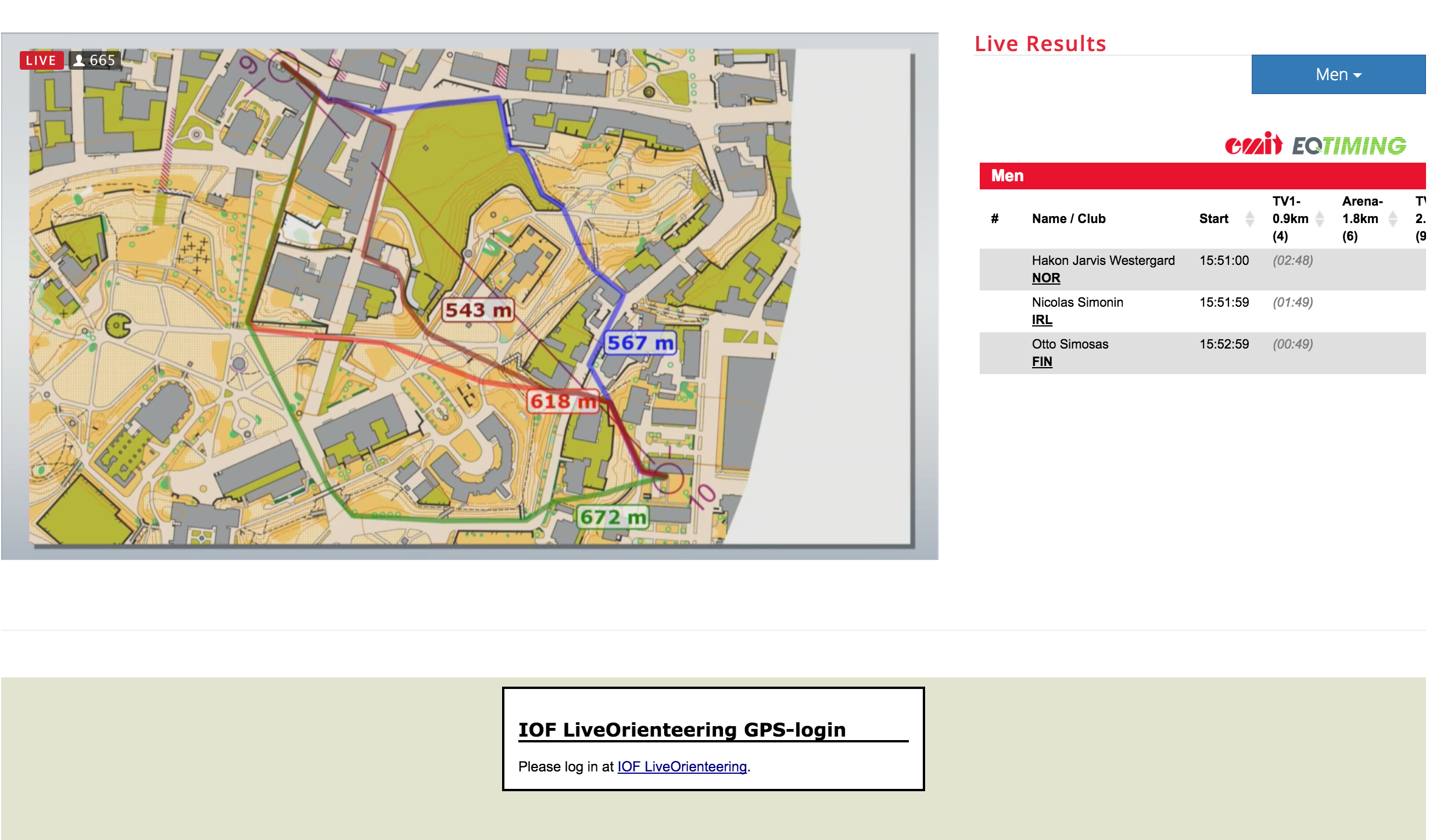The image size is (1433, 840).
Task: Open the NOR country link
Action: click(1045, 278)
